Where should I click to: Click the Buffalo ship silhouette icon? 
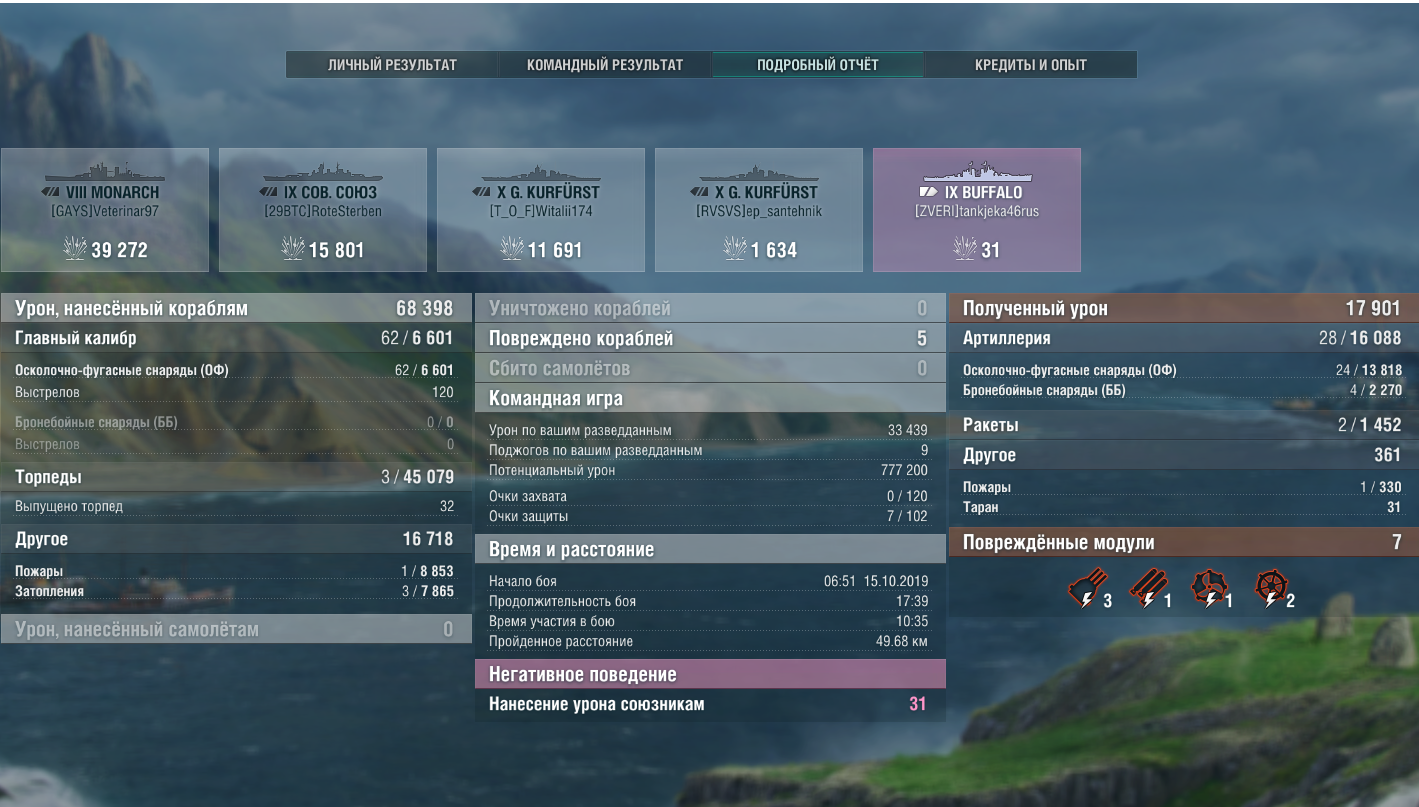976,170
